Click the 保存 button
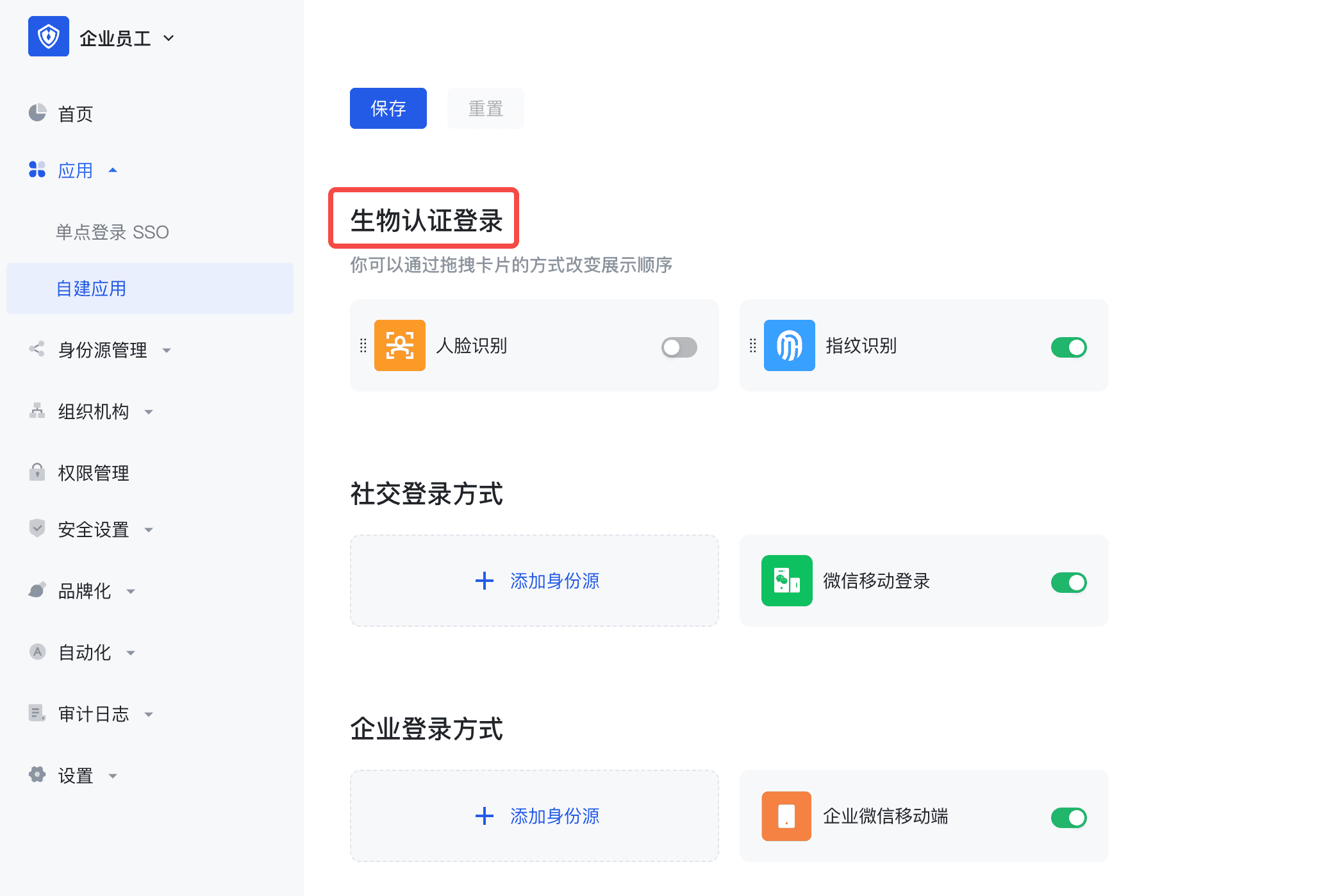The image size is (1319, 896). click(388, 108)
